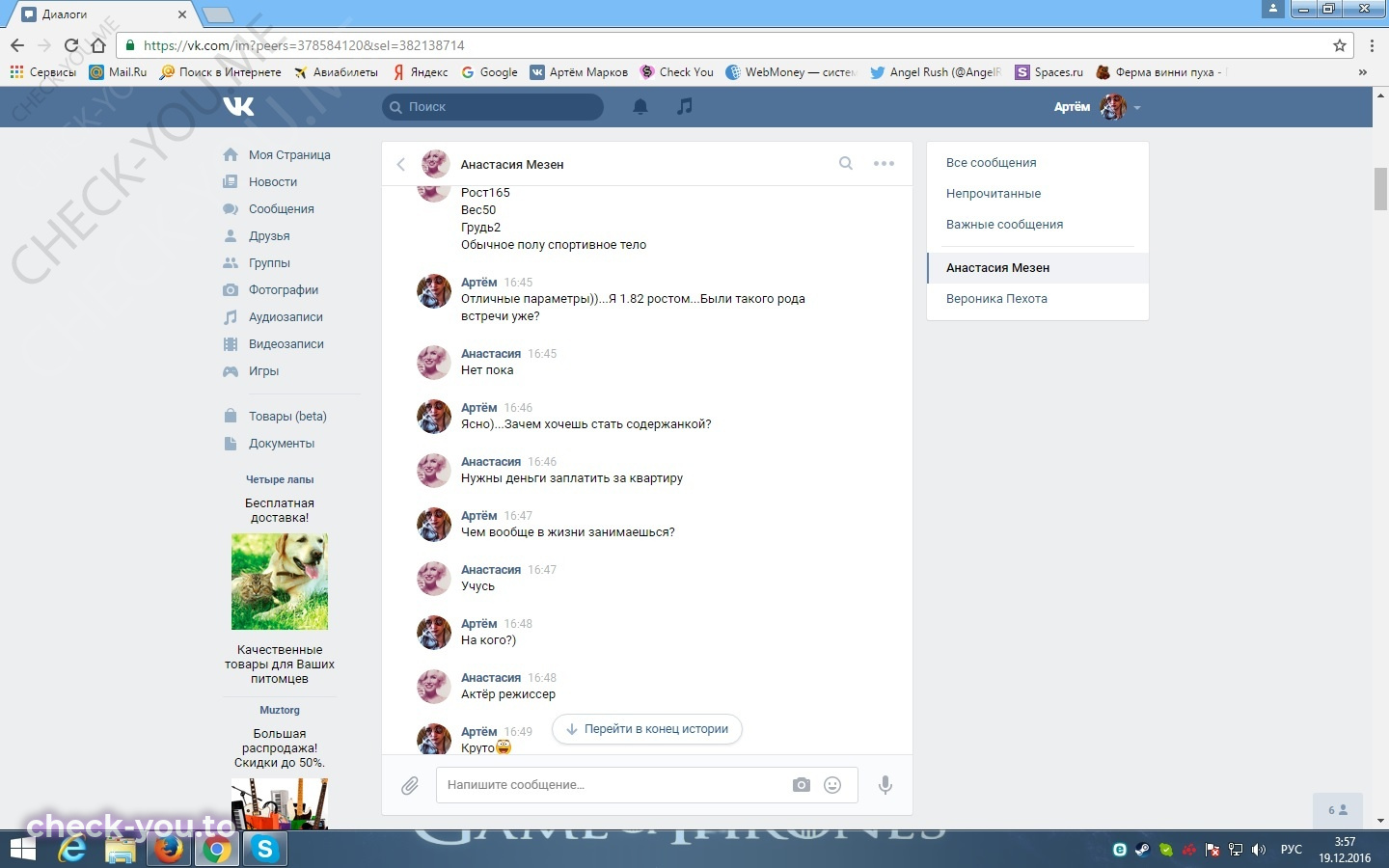Viewport: 1389px width, 868px height.
Task: Select Анастасия Мезен dialog tab
Action: point(1037,268)
